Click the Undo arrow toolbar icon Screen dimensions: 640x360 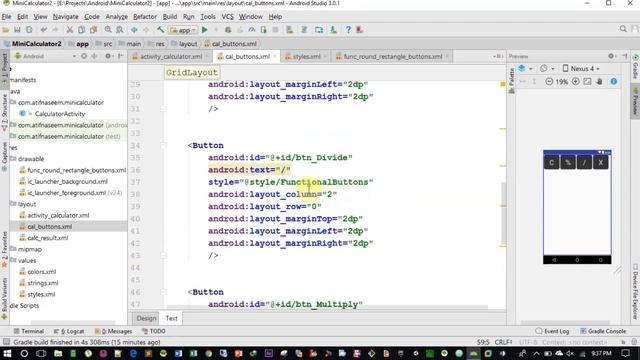click(43, 30)
